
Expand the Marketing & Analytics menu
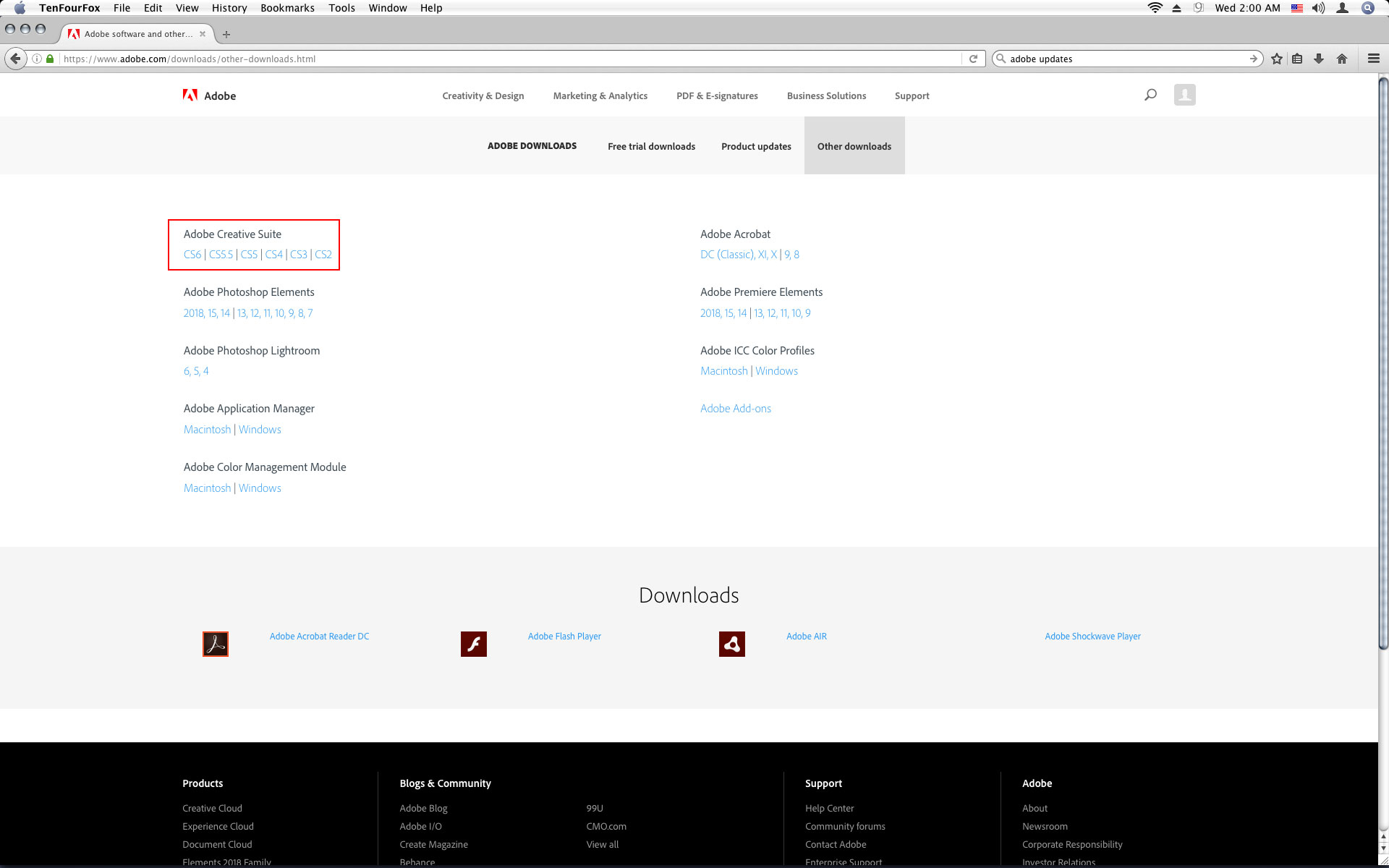tap(601, 95)
